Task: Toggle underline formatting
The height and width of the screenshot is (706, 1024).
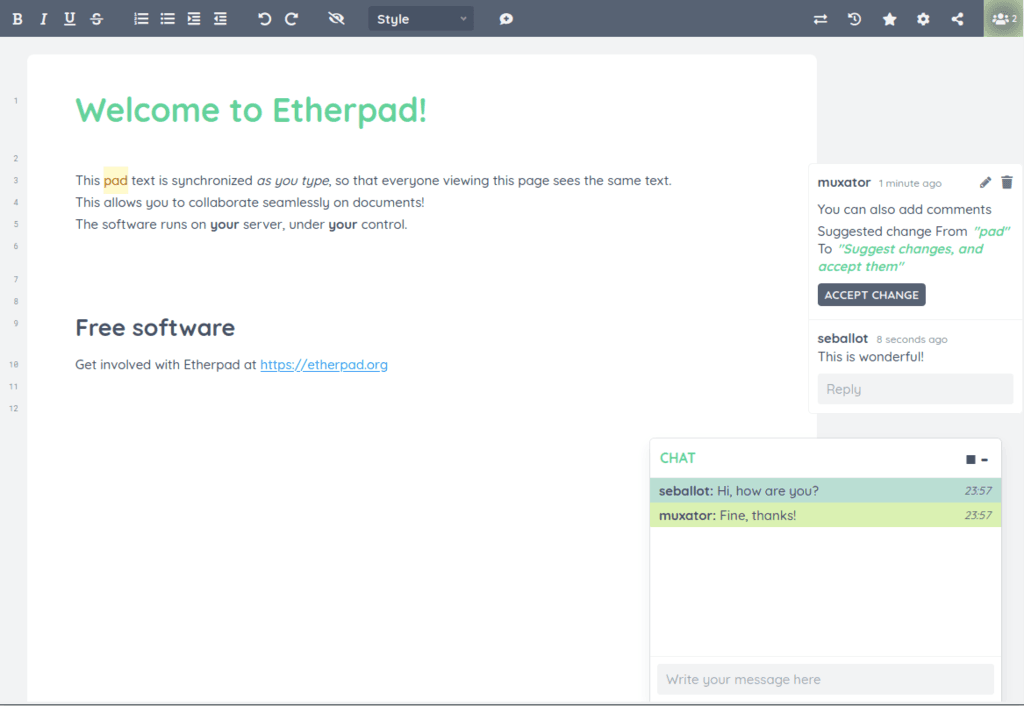Action: click(x=69, y=18)
